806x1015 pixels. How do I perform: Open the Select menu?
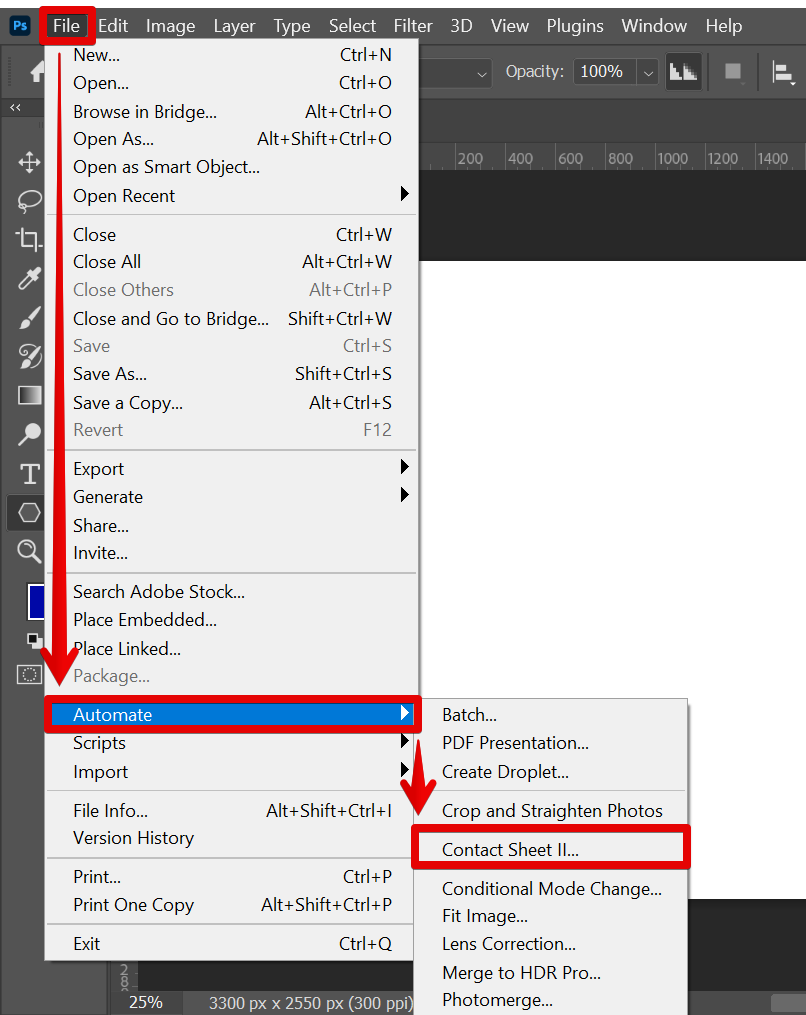352,26
